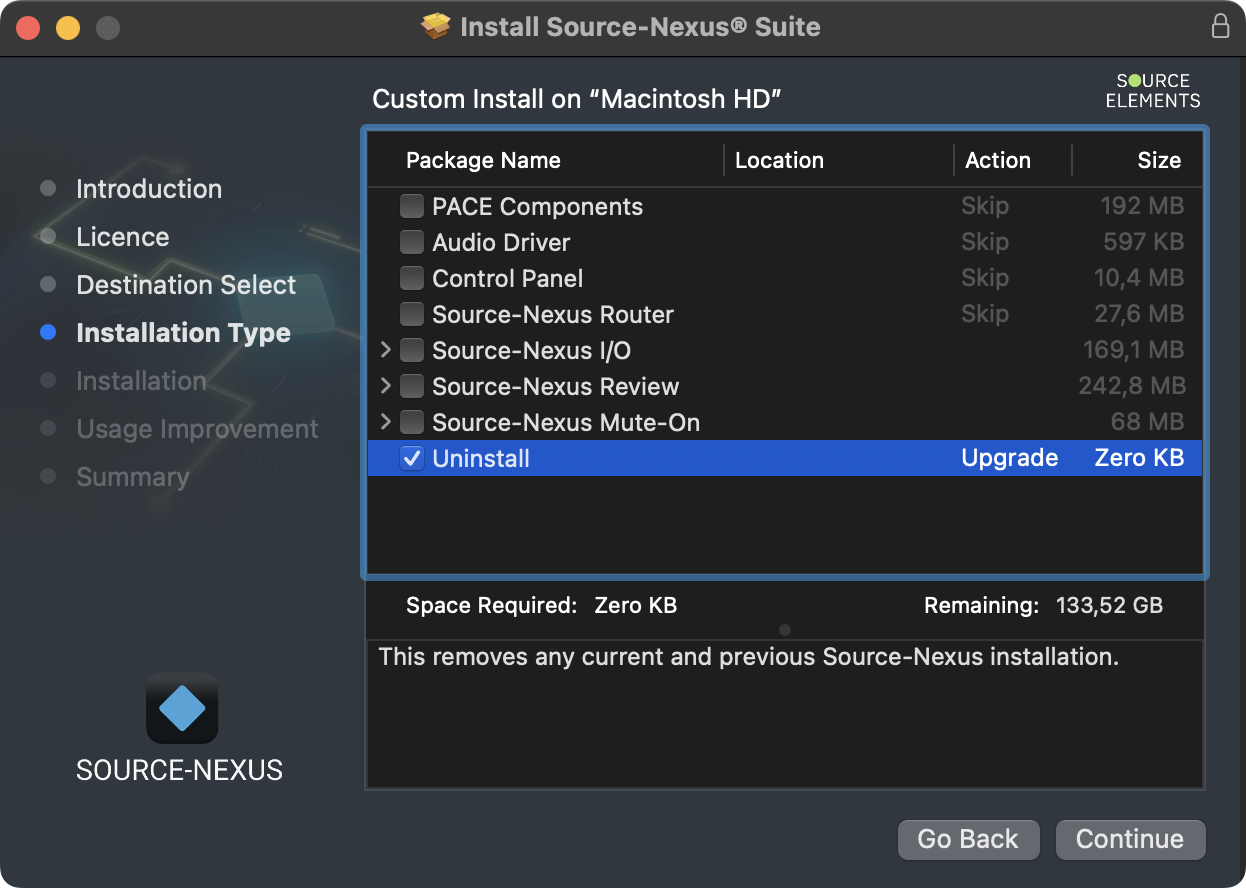Click the Upgrade action in Uninstall row
Screen dimensions: 1246x888
[1009, 459]
